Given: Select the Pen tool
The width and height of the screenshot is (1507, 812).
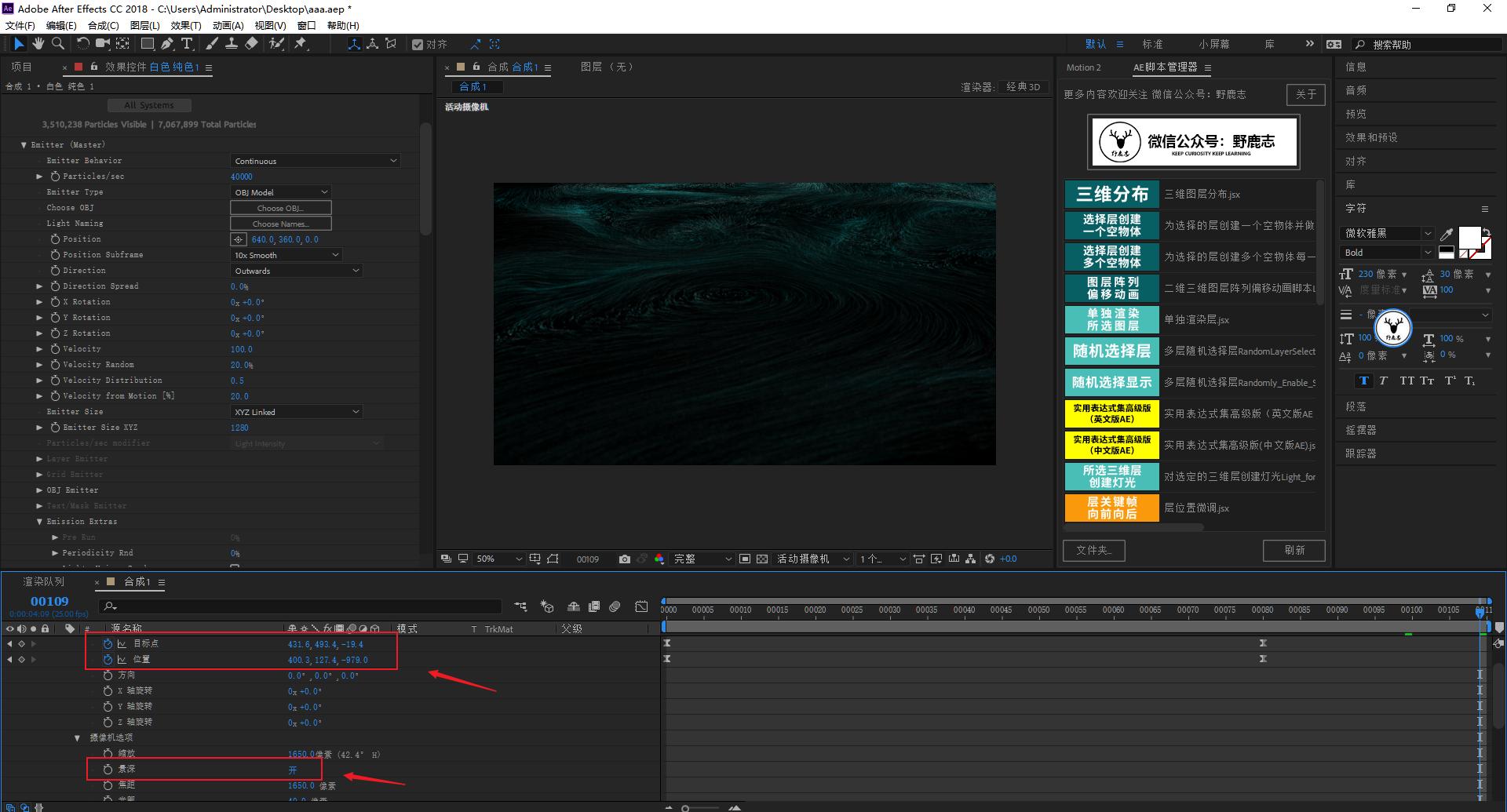Looking at the screenshot, I should [x=167, y=44].
